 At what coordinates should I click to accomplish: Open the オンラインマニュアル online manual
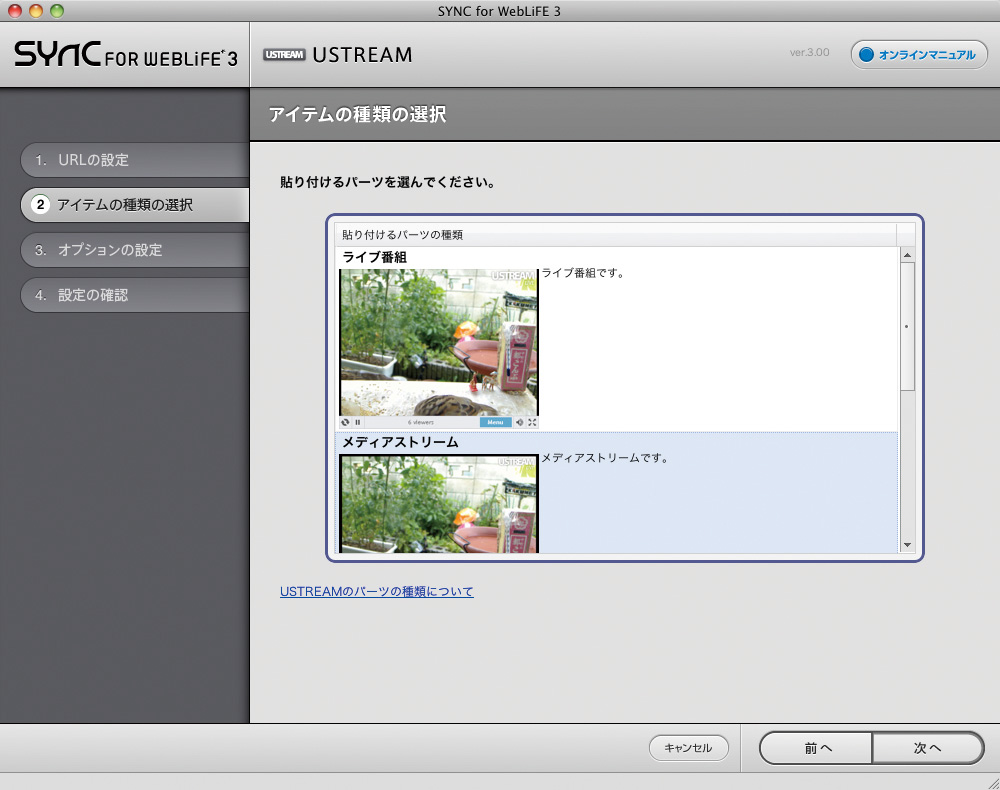click(x=918, y=55)
